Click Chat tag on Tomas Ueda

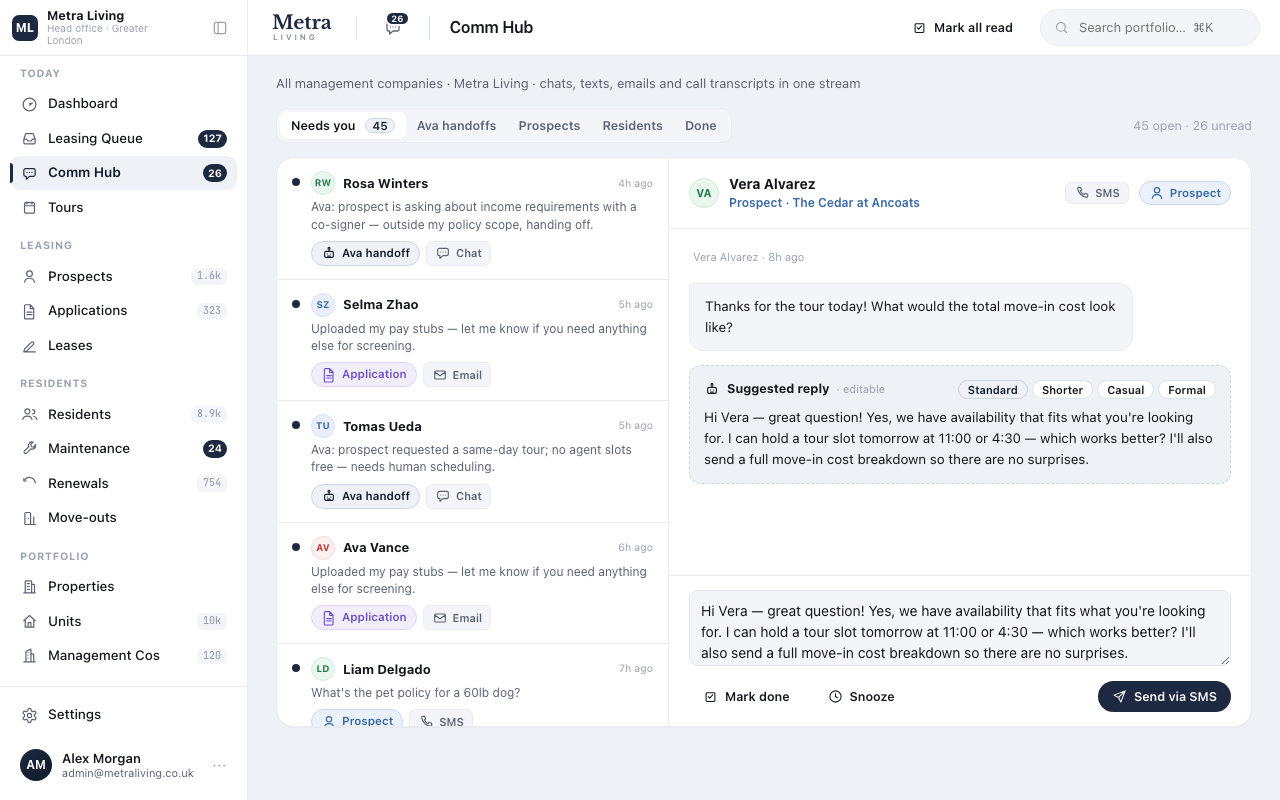click(x=459, y=496)
